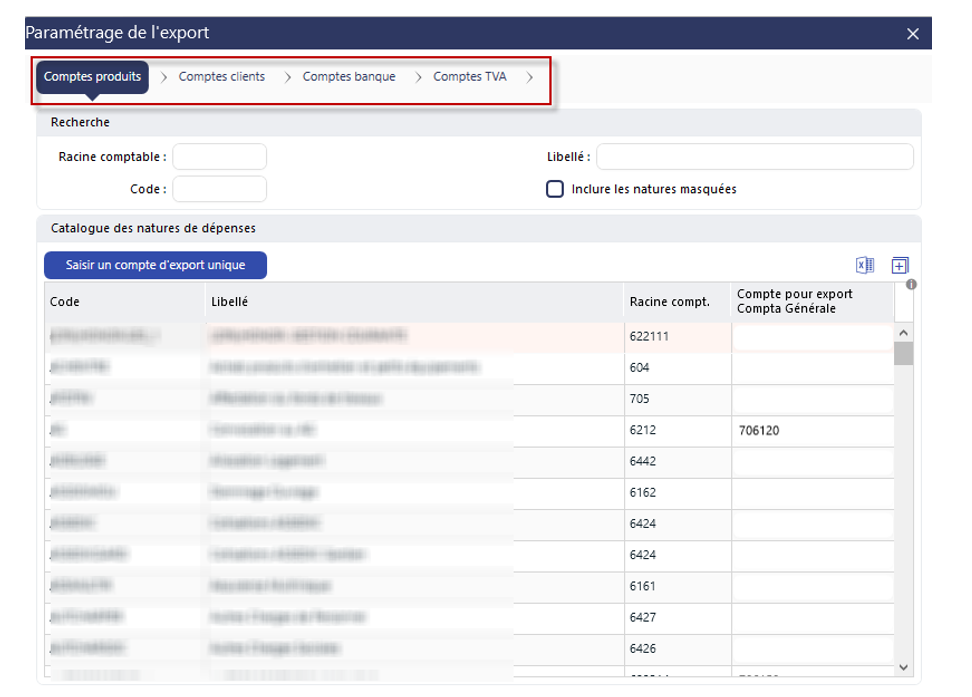The width and height of the screenshot is (972, 697).
Task: Open the Comptes banque step
Action: (x=348, y=77)
